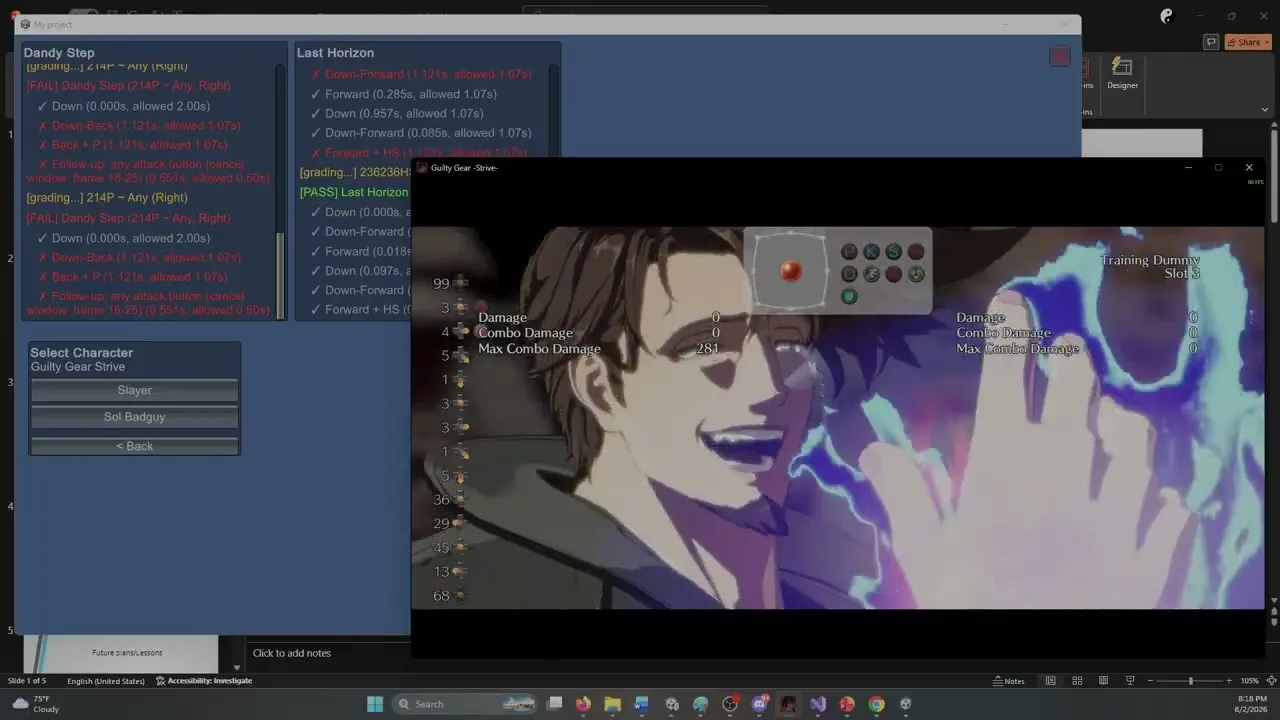Viewport: 1280px width, 720px height.
Task: Open the Comments pane icon in PowerPoint
Action: (x=1211, y=42)
